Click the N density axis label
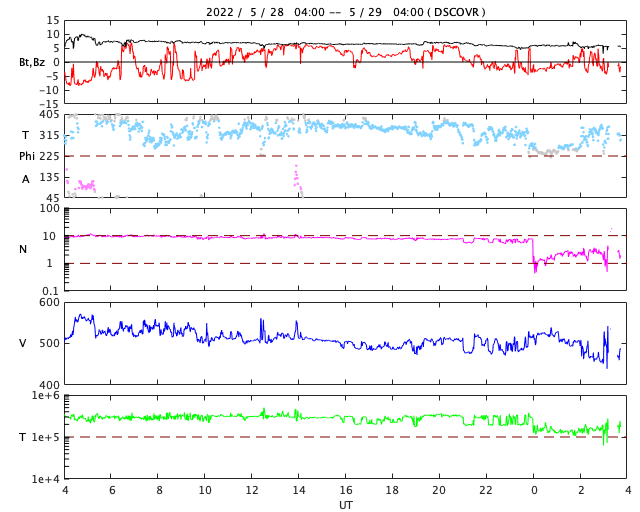Image resolution: width=640 pixels, height=512 pixels. [x=23, y=249]
